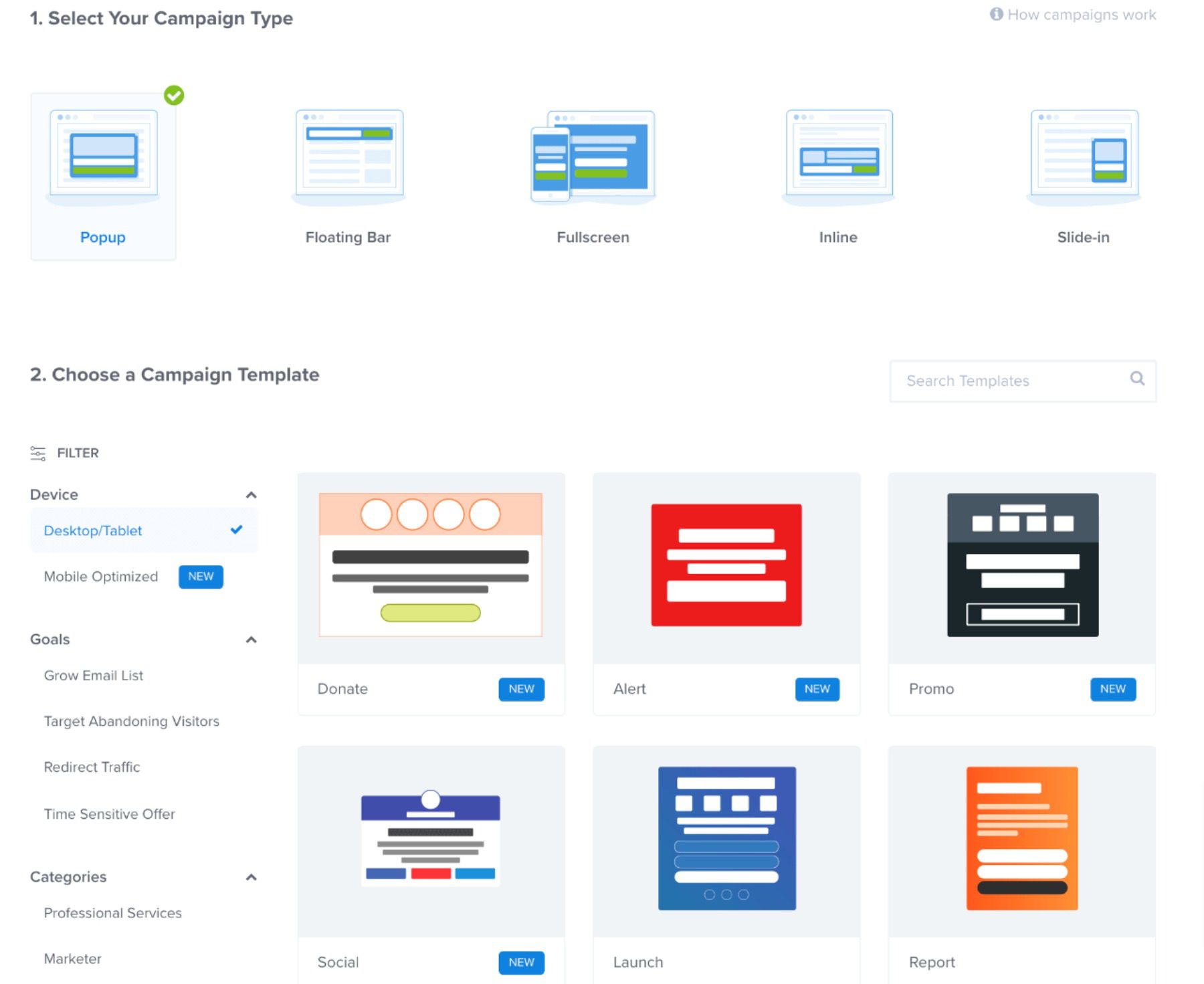The height and width of the screenshot is (984, 1204).
Task: Click the green checkmark on Popup
Action: click(x=174, y=96)
